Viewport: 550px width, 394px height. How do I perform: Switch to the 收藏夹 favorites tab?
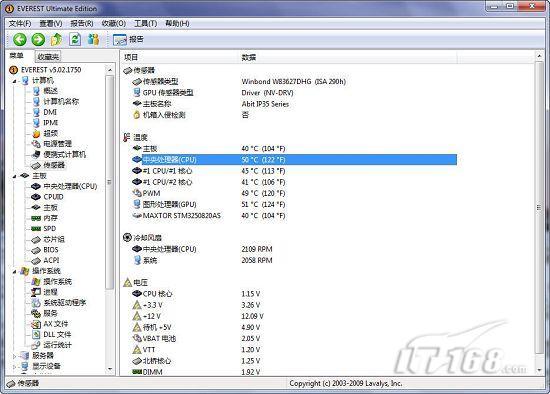click(x=48, y=56)
